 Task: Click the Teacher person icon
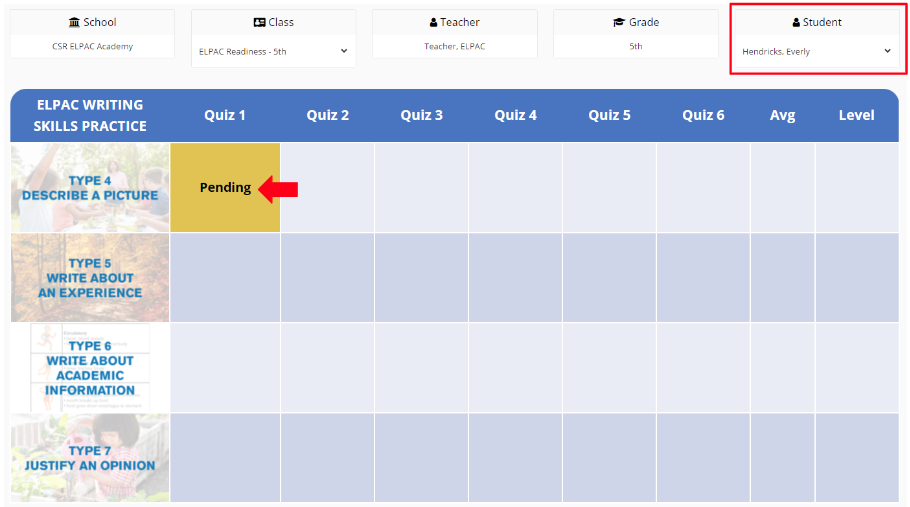click(433, 23)
